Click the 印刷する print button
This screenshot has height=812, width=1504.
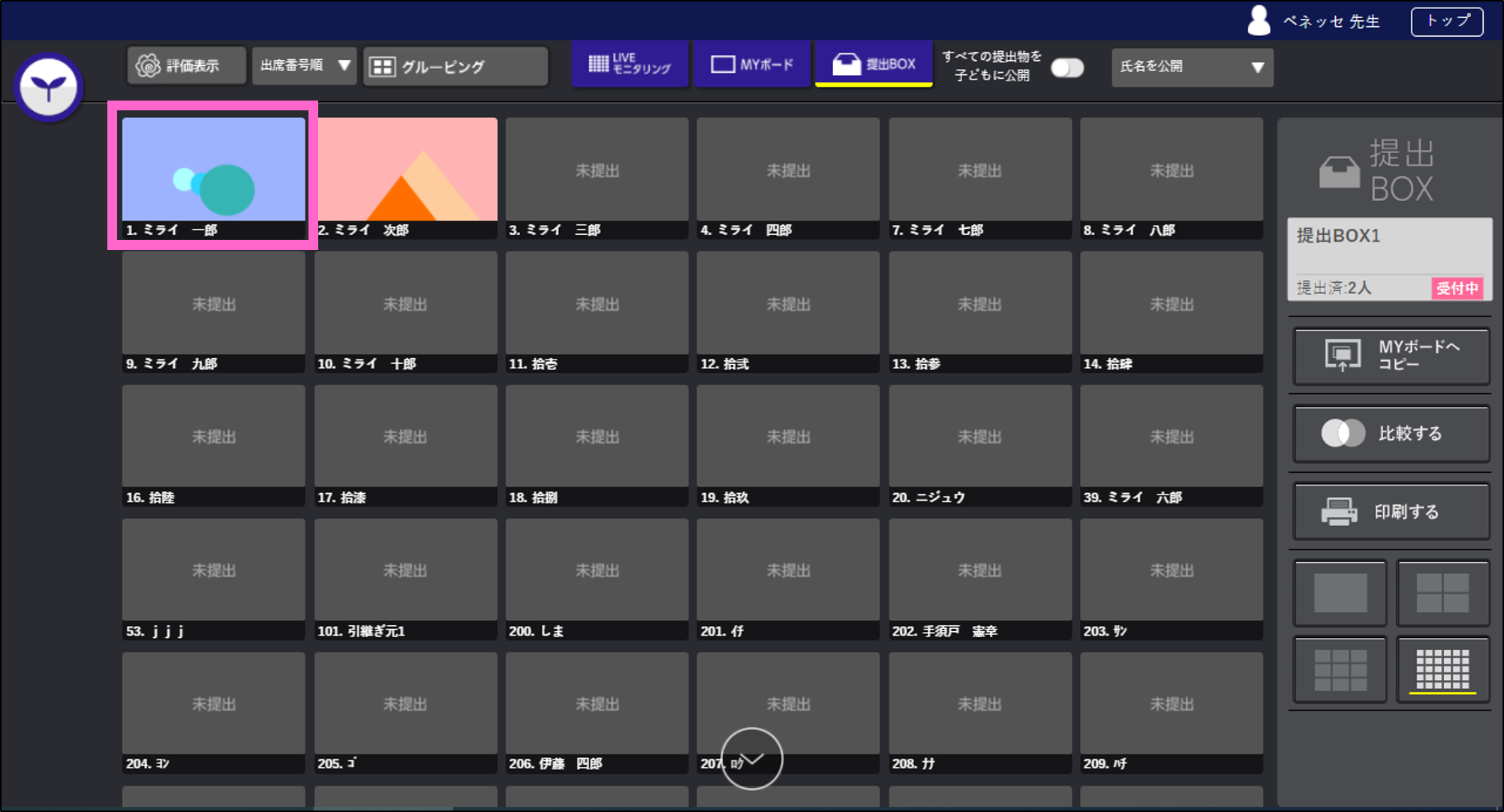click(x=1391, y=512)
